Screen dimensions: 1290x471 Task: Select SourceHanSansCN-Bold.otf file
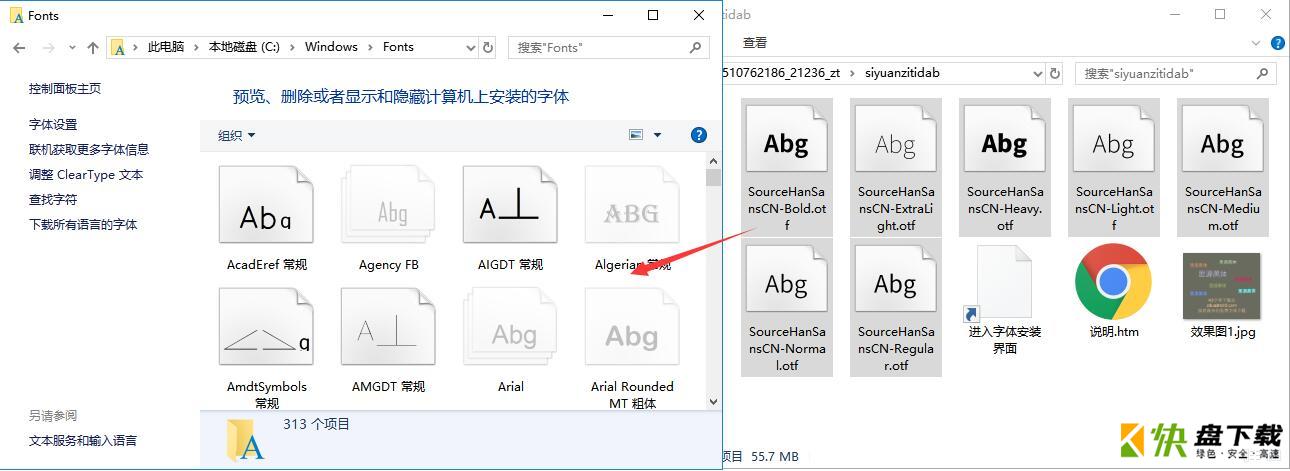click(x=786, y=166)
